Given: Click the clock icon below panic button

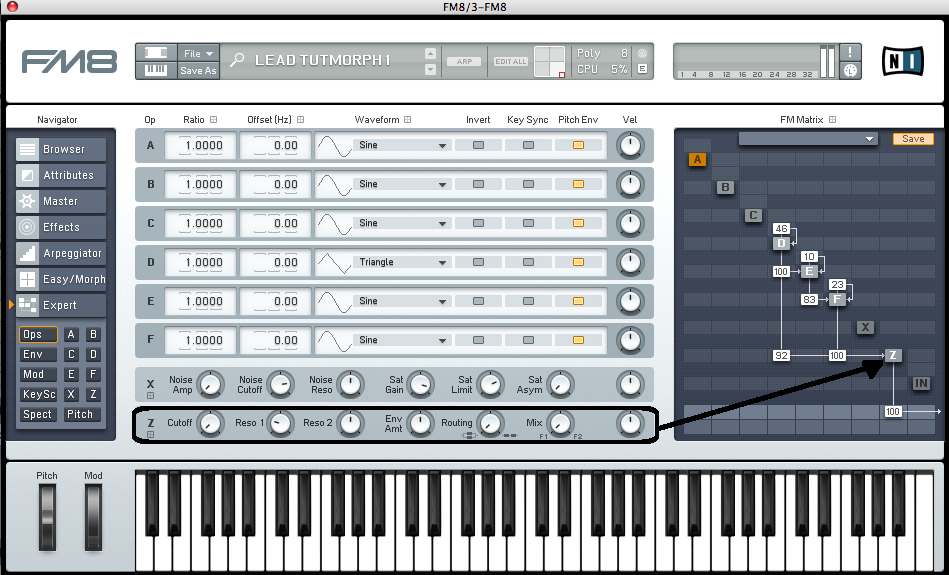Looking at the screenshot, I should point(850,70).
